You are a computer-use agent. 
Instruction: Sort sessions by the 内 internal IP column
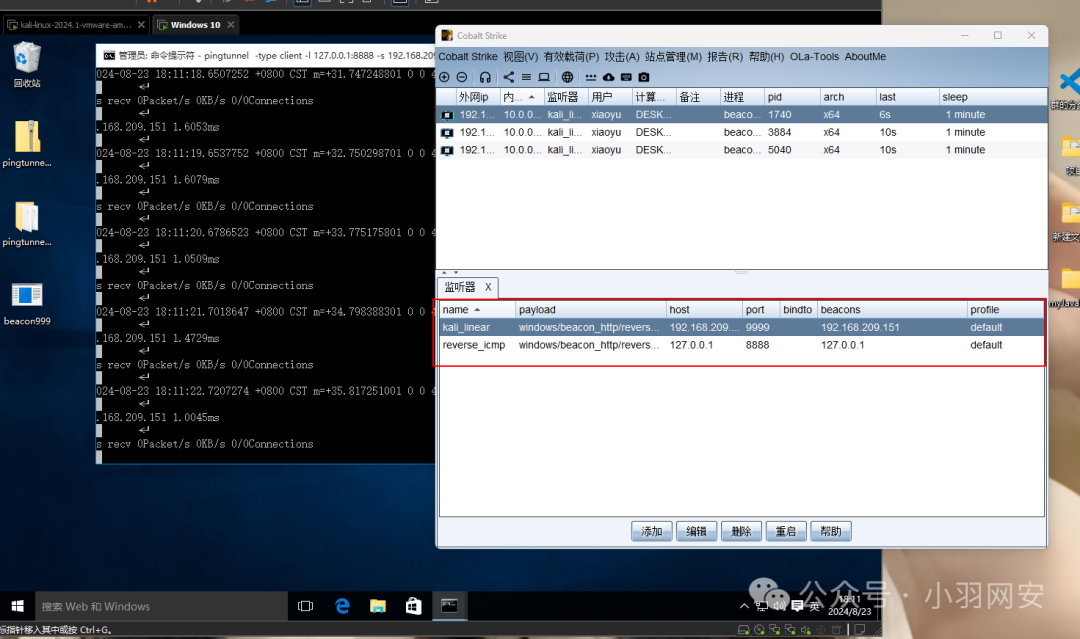(x=521, y=97)
